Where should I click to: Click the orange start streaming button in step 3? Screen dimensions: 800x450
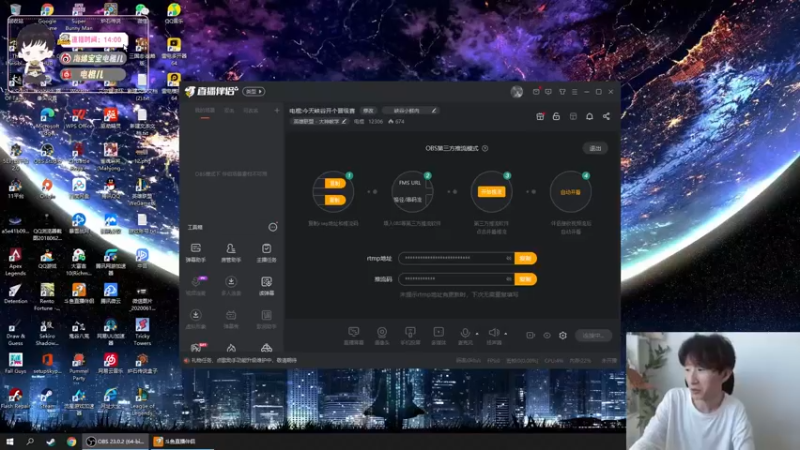coord(491,192)
